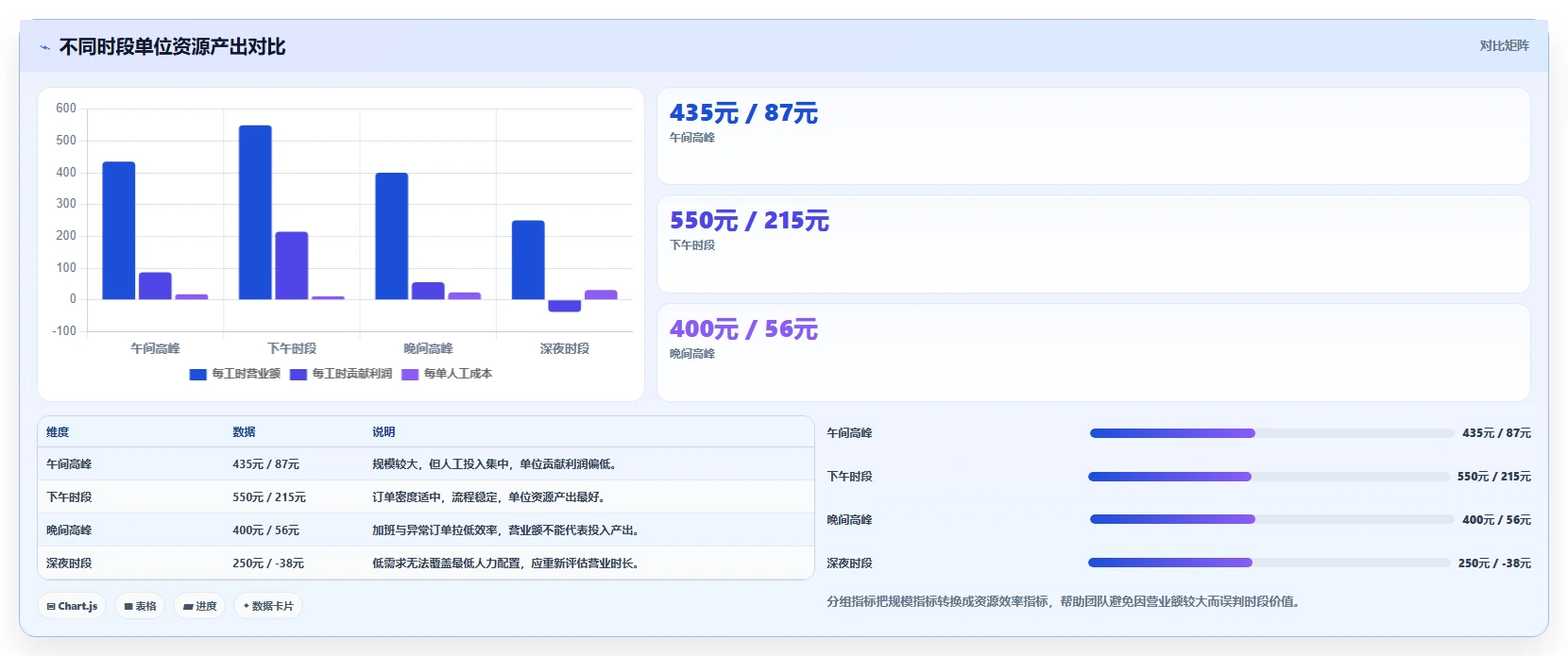
Task: Click the Chart.js tag chip
Action: (x=72, y=606)
